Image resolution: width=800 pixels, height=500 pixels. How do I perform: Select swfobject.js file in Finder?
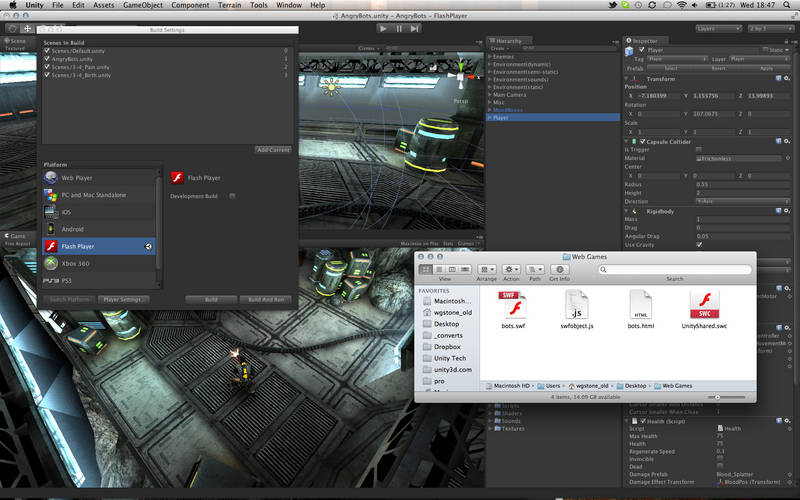tap(577, 309)
